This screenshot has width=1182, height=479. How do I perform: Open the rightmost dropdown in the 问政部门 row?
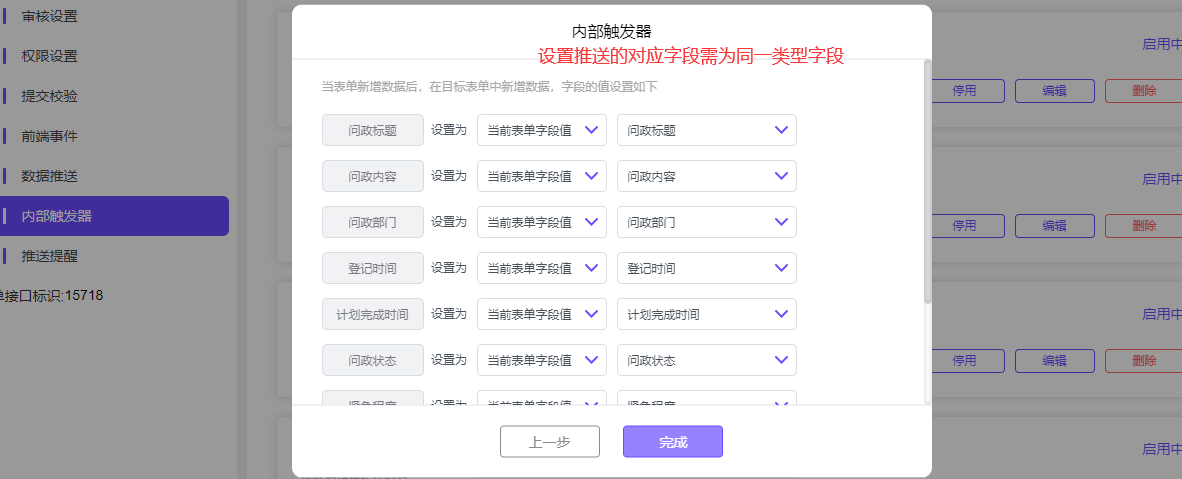(706, 222)
